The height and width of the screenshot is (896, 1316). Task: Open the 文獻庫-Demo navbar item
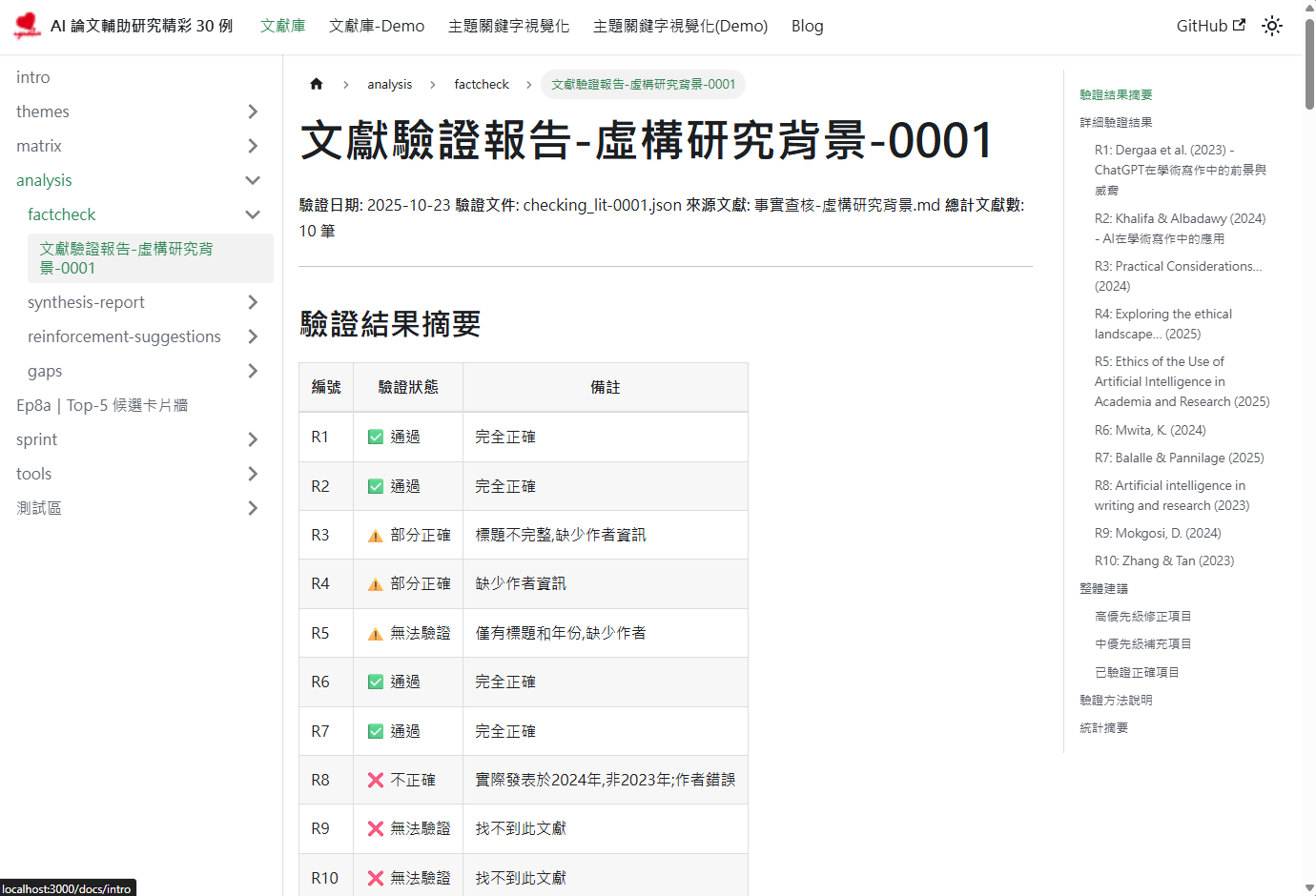(377, 26)
